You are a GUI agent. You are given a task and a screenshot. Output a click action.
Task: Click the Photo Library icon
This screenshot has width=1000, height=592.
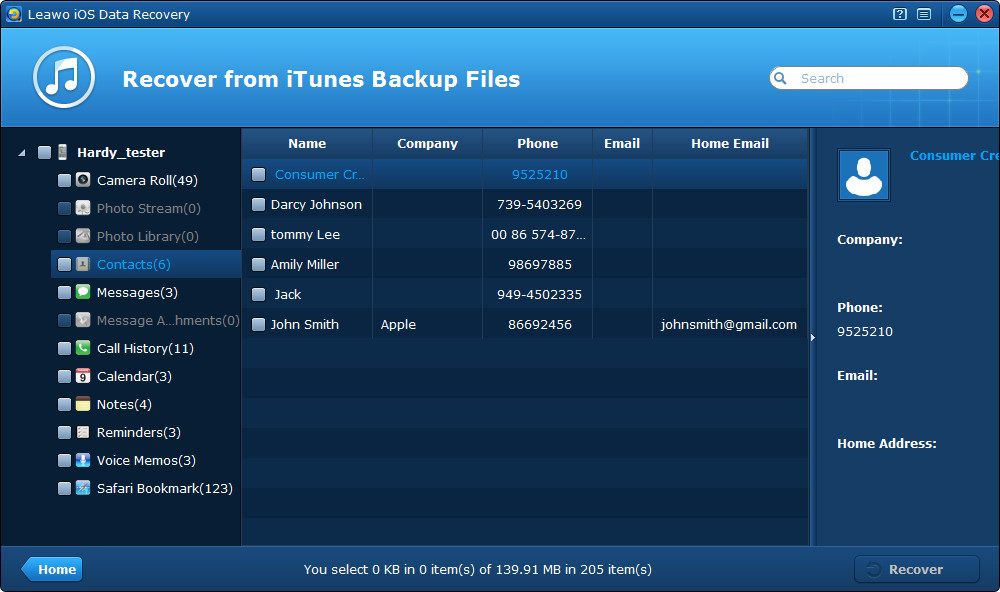tap(83, 236)
